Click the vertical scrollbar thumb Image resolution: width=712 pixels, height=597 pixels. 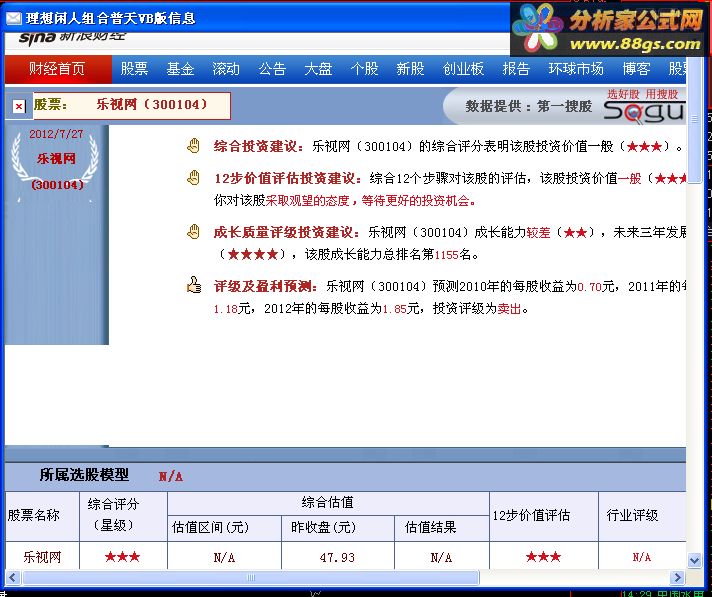[694, 120]
